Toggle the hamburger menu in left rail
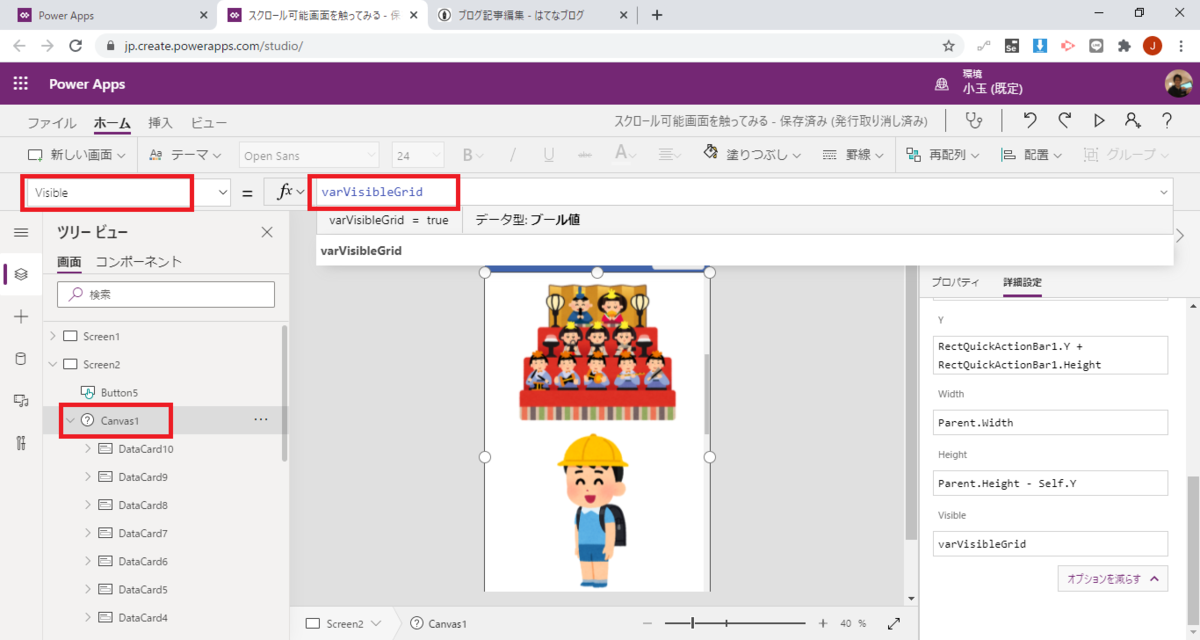1200x640 pixels. (x=21, y=232)
